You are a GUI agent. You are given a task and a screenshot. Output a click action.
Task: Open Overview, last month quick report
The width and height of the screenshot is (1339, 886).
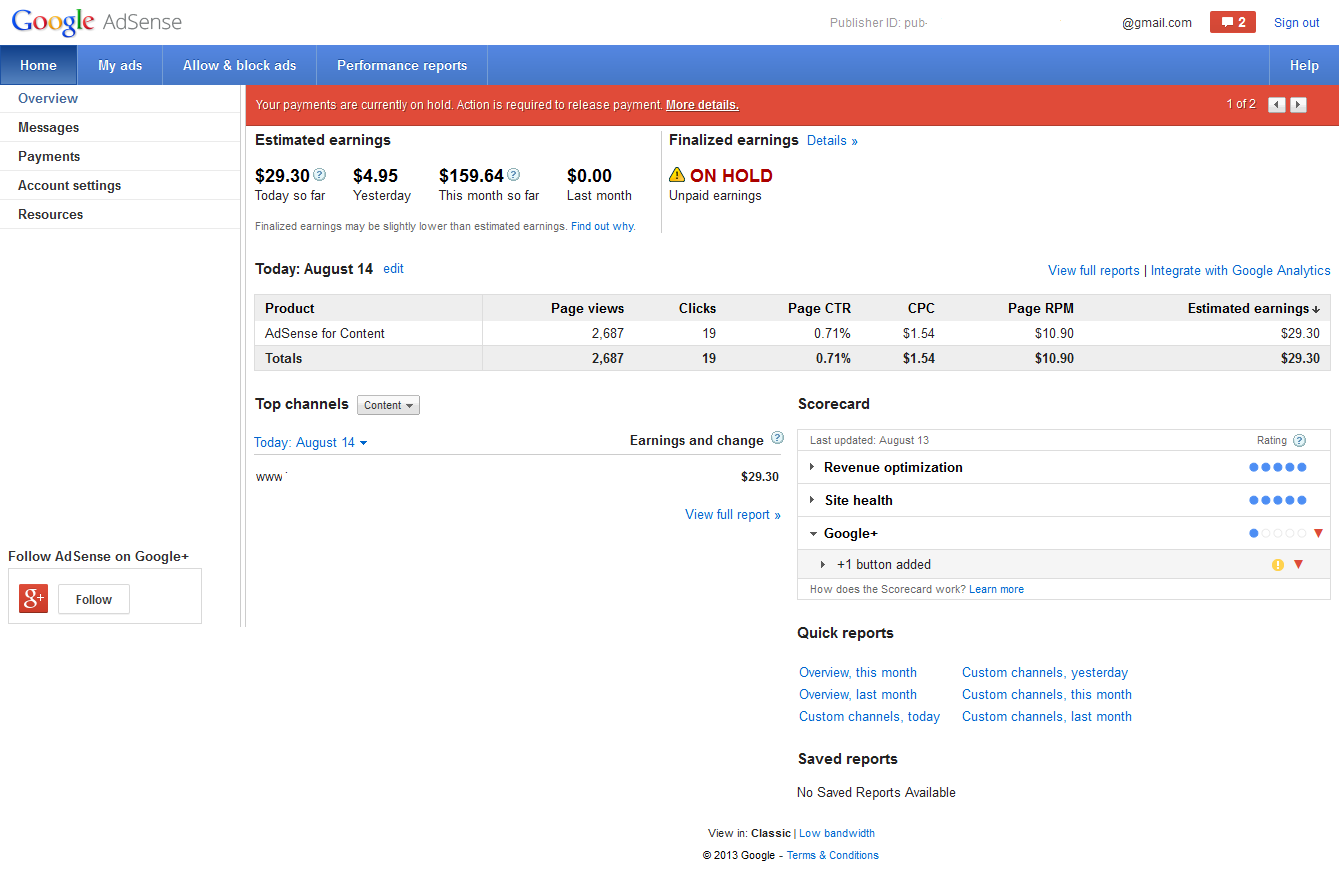point(858,694)
